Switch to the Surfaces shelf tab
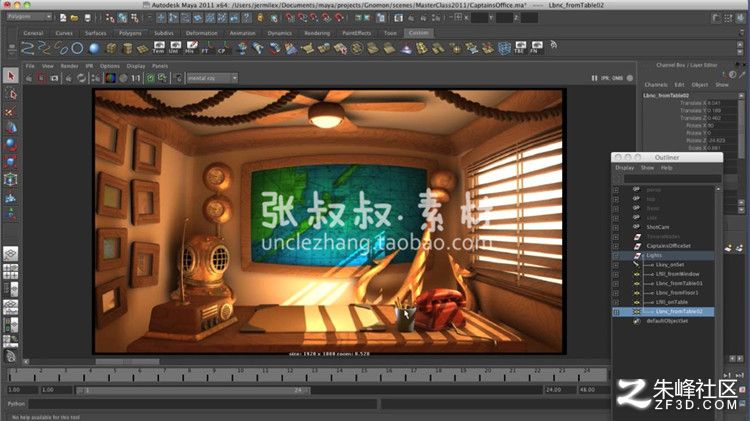This screenshot has height=421, width=750. 96,33
